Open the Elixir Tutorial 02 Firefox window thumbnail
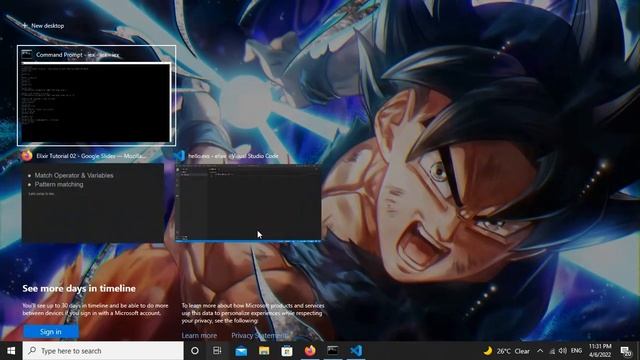Image resolution: width=640 pixels, height=360 pixels. [93, 203]
